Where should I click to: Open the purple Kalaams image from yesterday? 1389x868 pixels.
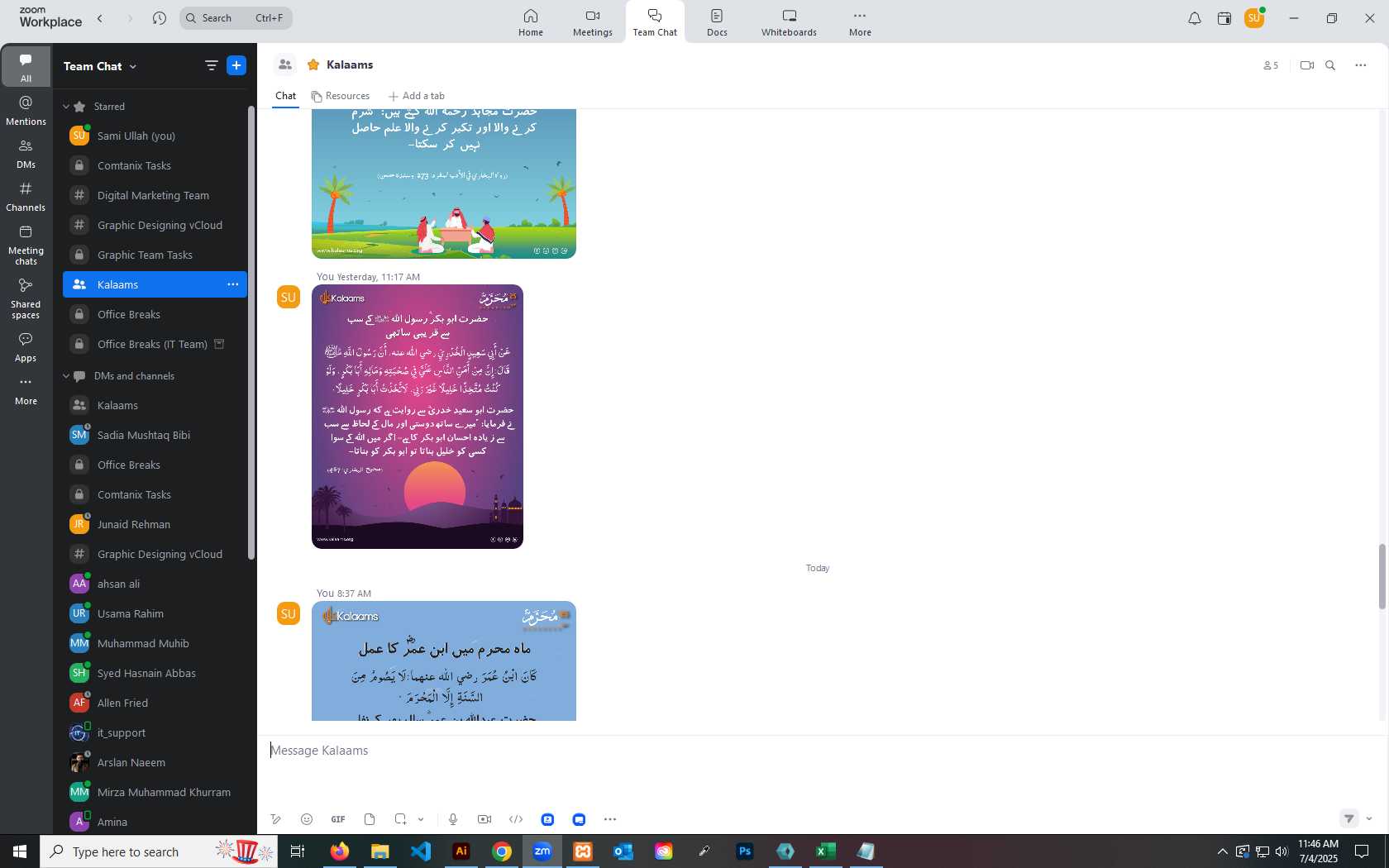pyautogui.click(x=418, y=417)
